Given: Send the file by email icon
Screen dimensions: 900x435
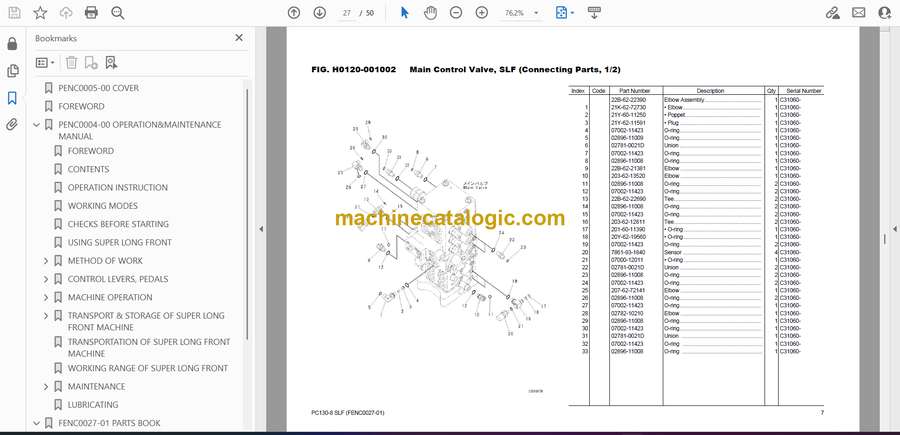Looking at the screenshot, I should click(x=859, y=13).
